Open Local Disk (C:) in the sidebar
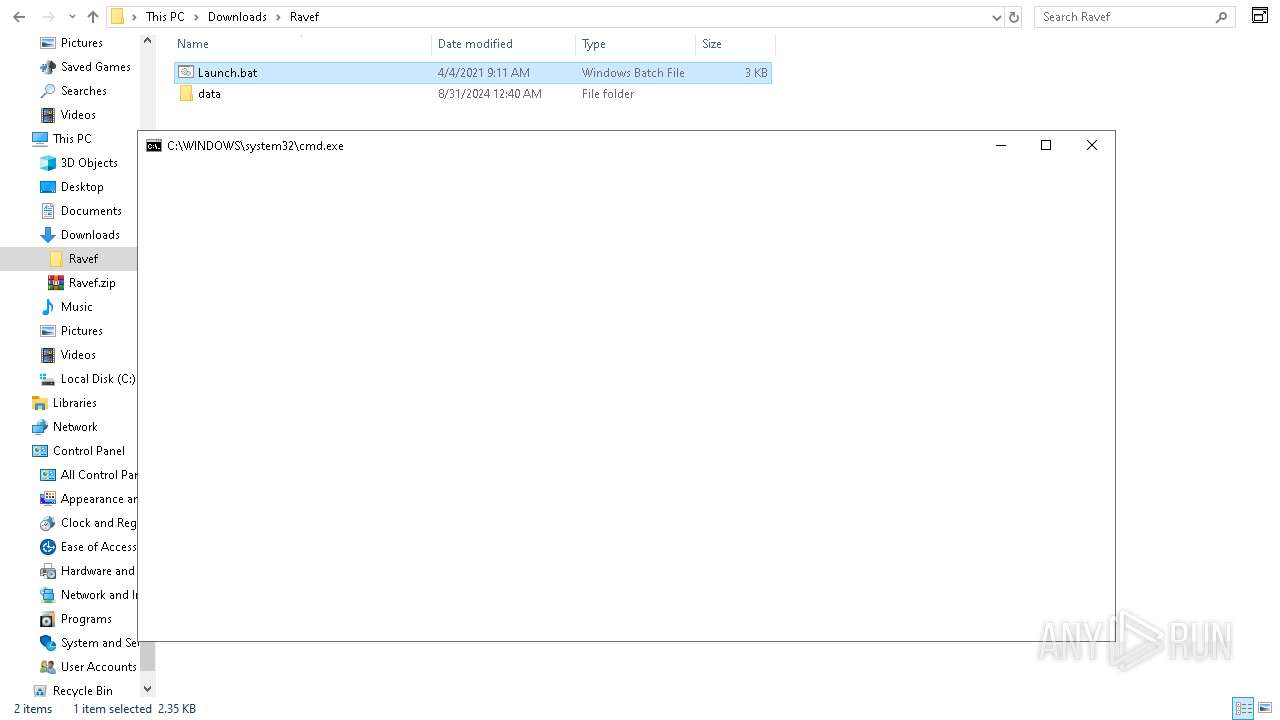The height and width of the screenshot is (720, 1280). point(97,379)
